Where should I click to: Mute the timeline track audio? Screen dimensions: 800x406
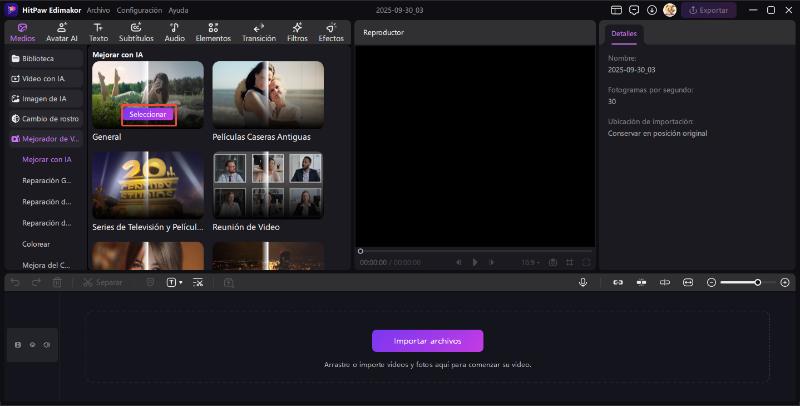click(46, 344)
